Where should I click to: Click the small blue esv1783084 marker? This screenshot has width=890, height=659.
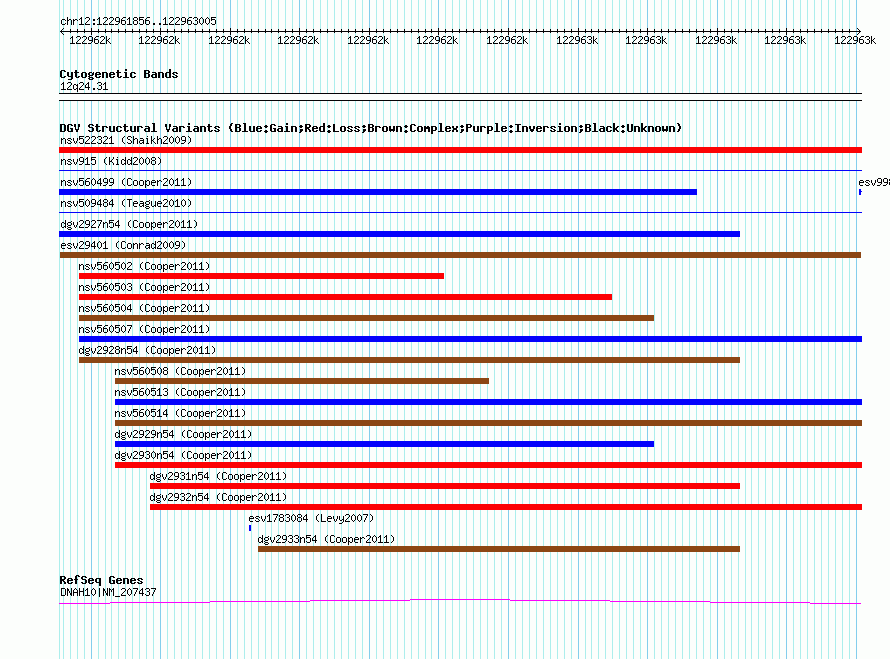pos(250,528)
